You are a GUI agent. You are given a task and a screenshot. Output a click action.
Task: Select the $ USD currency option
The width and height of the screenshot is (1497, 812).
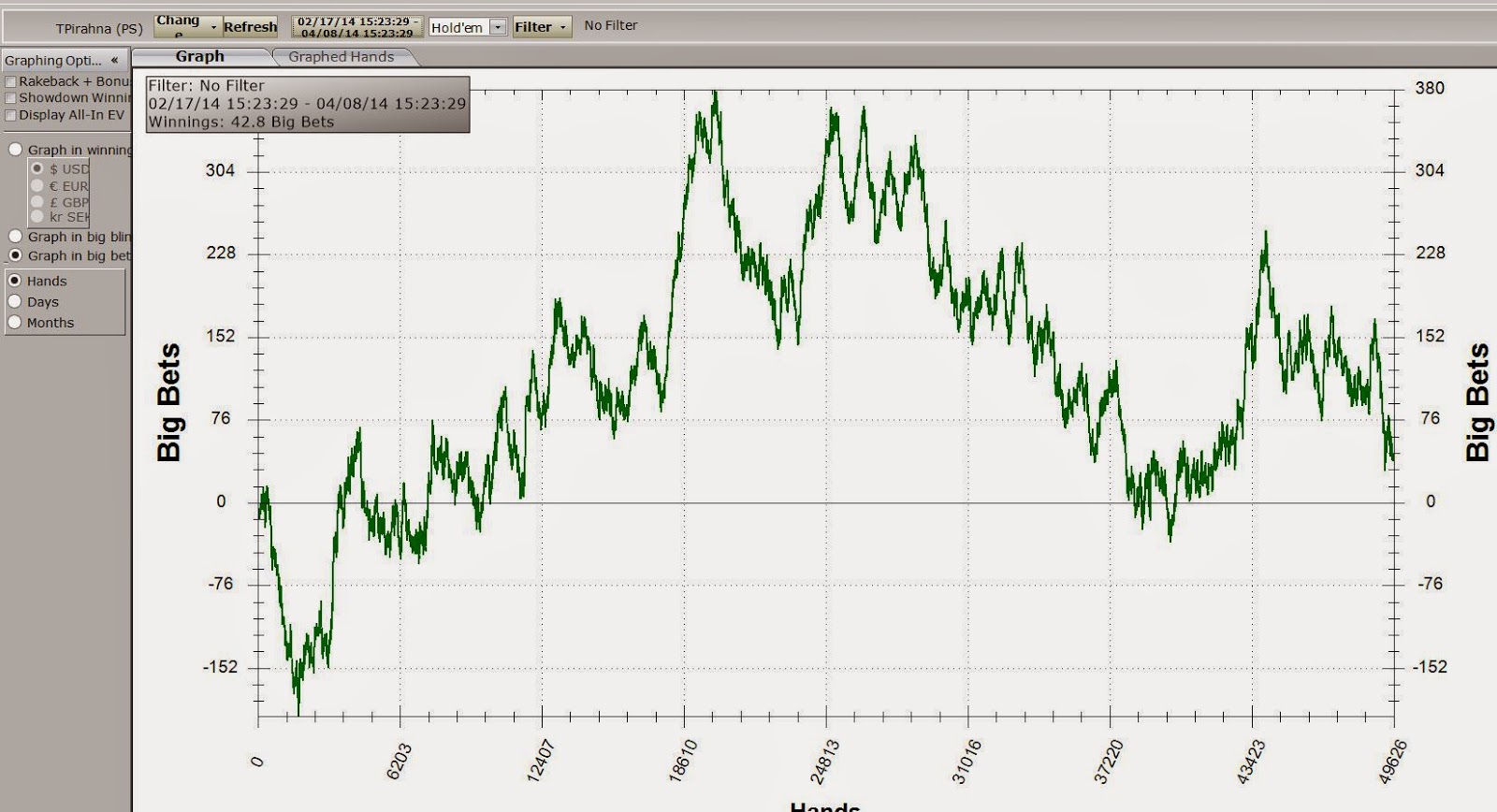pos(37,168)
